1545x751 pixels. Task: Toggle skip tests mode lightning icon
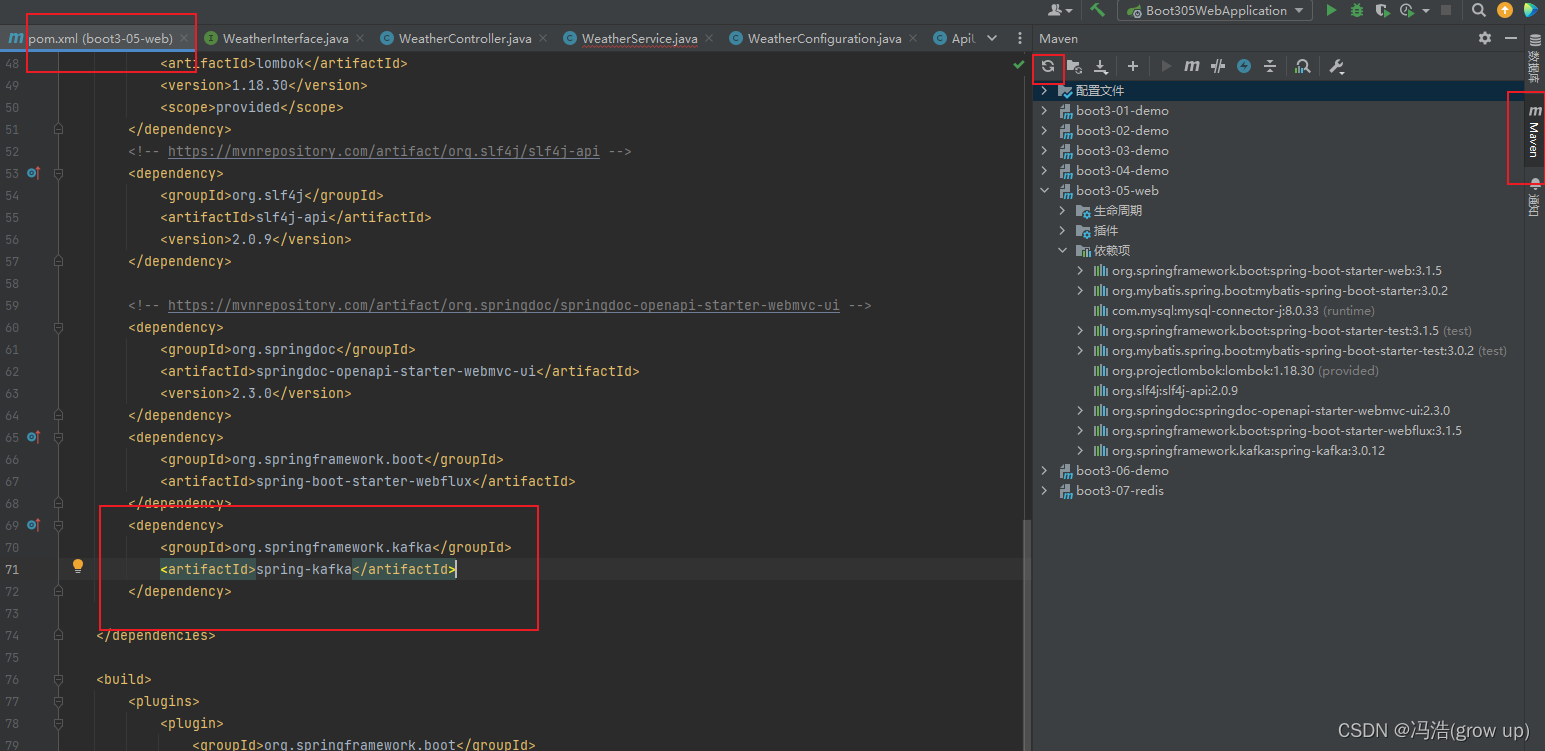(1244, 66)
